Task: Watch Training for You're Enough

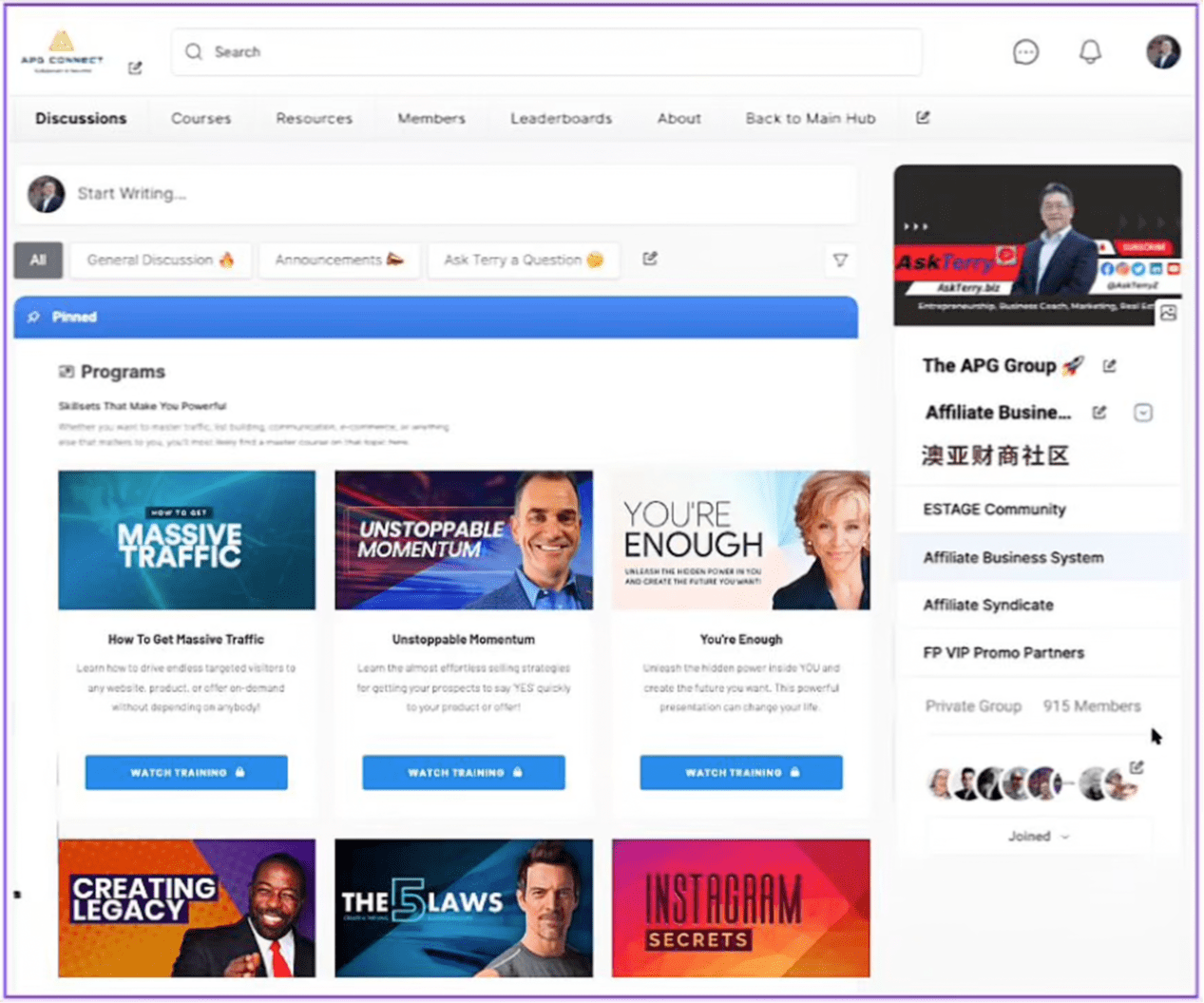Action: pos(741,772)
